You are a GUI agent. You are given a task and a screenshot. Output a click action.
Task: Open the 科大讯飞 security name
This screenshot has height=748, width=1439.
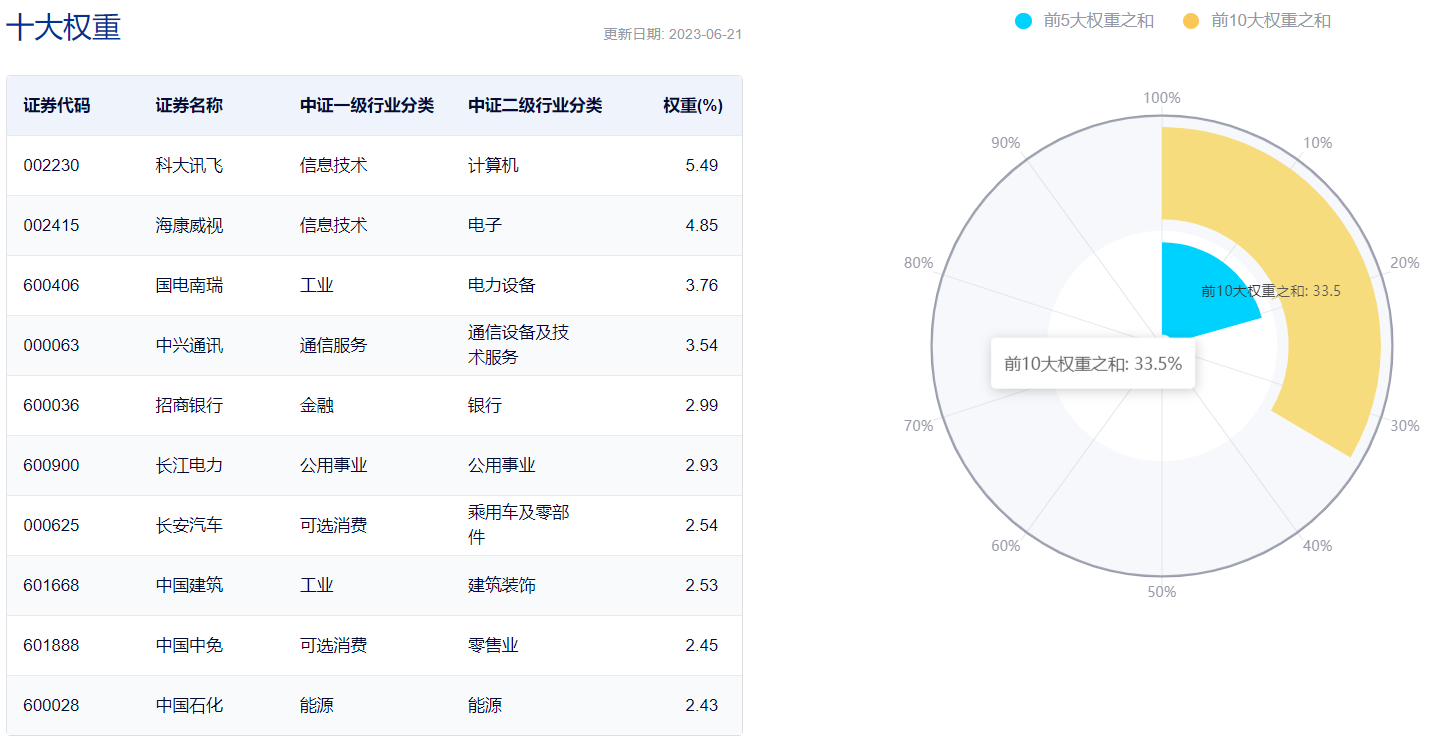coord(189,166)
